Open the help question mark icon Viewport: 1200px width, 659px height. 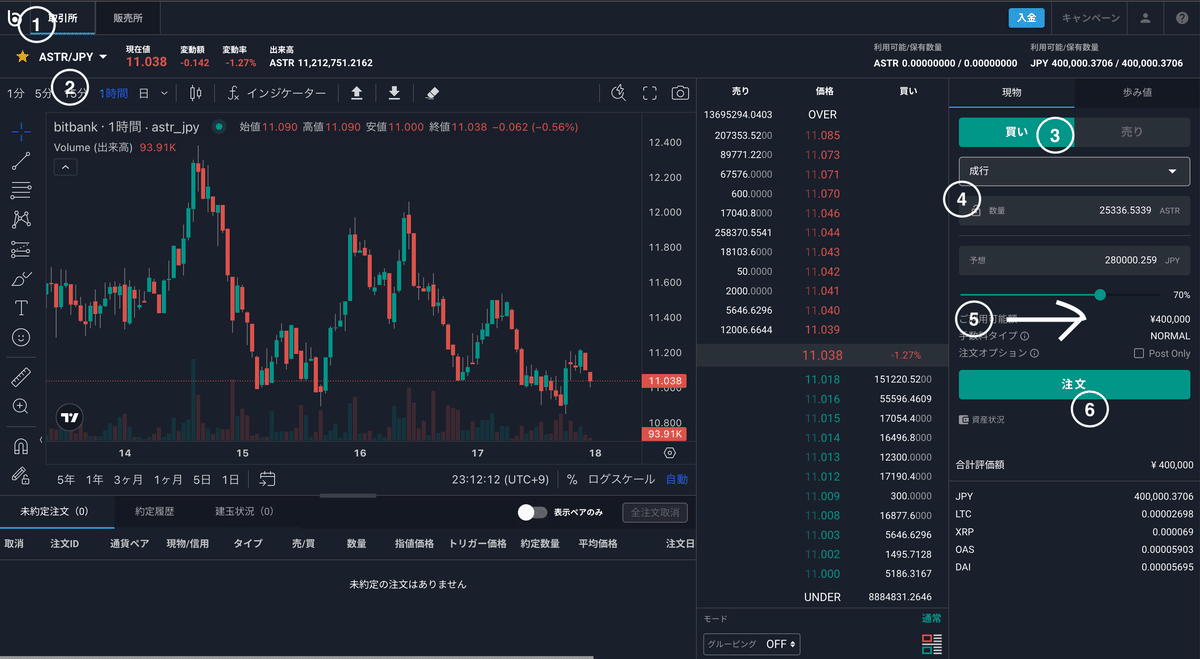pyautogui.click(x=1182, y=17)
